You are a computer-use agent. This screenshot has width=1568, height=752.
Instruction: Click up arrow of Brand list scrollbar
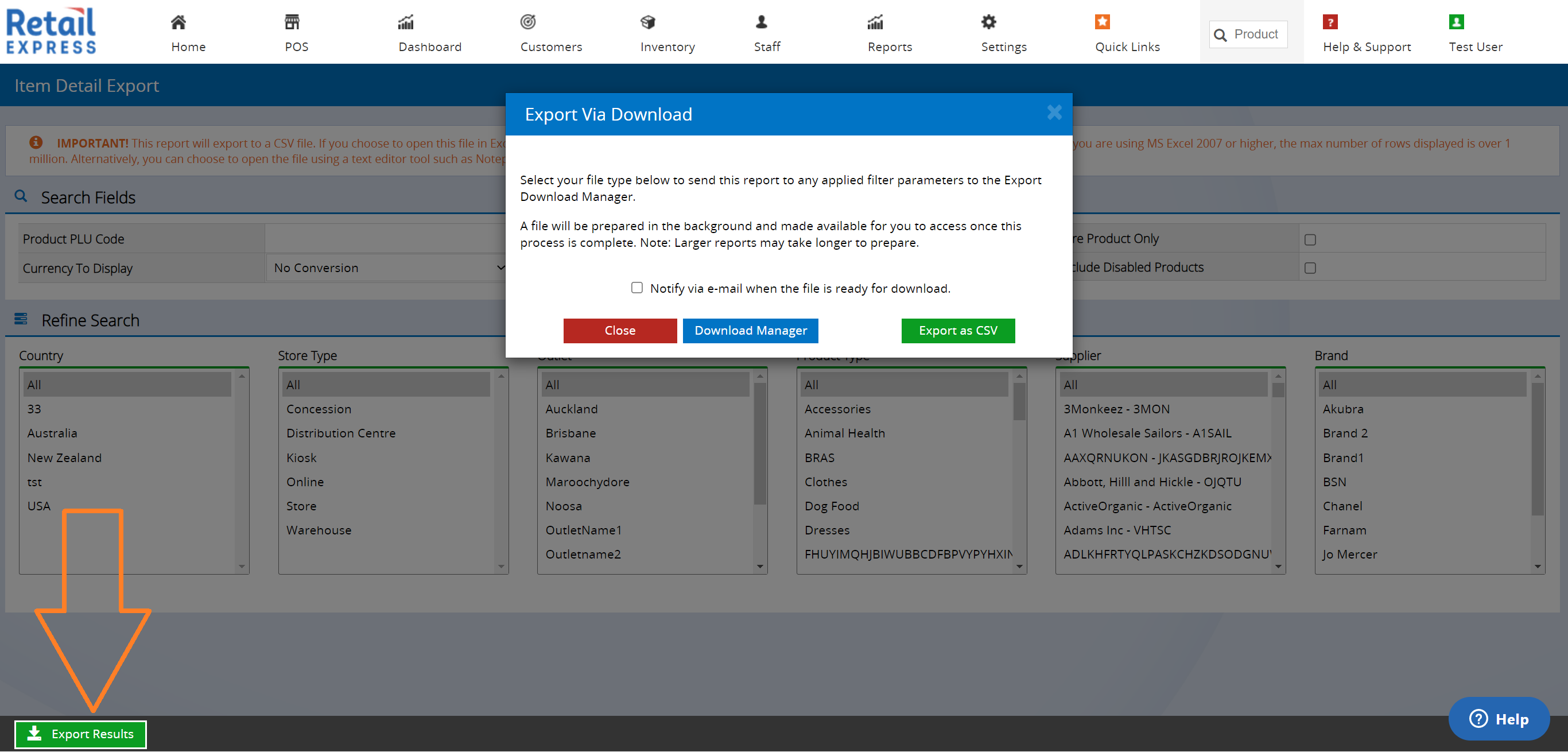tap(1538, 377)
